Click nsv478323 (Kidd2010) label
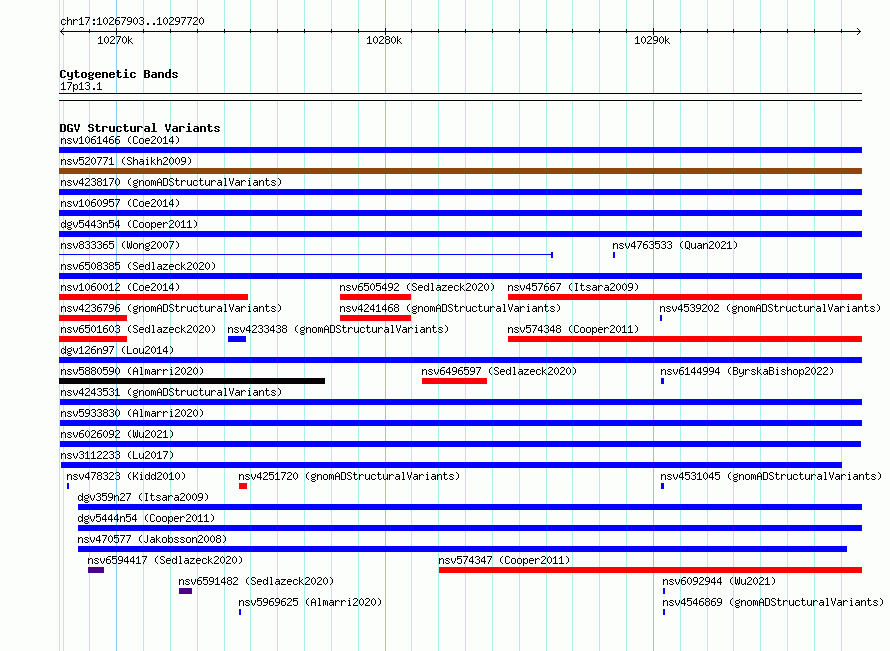 [x=126, y=476]
